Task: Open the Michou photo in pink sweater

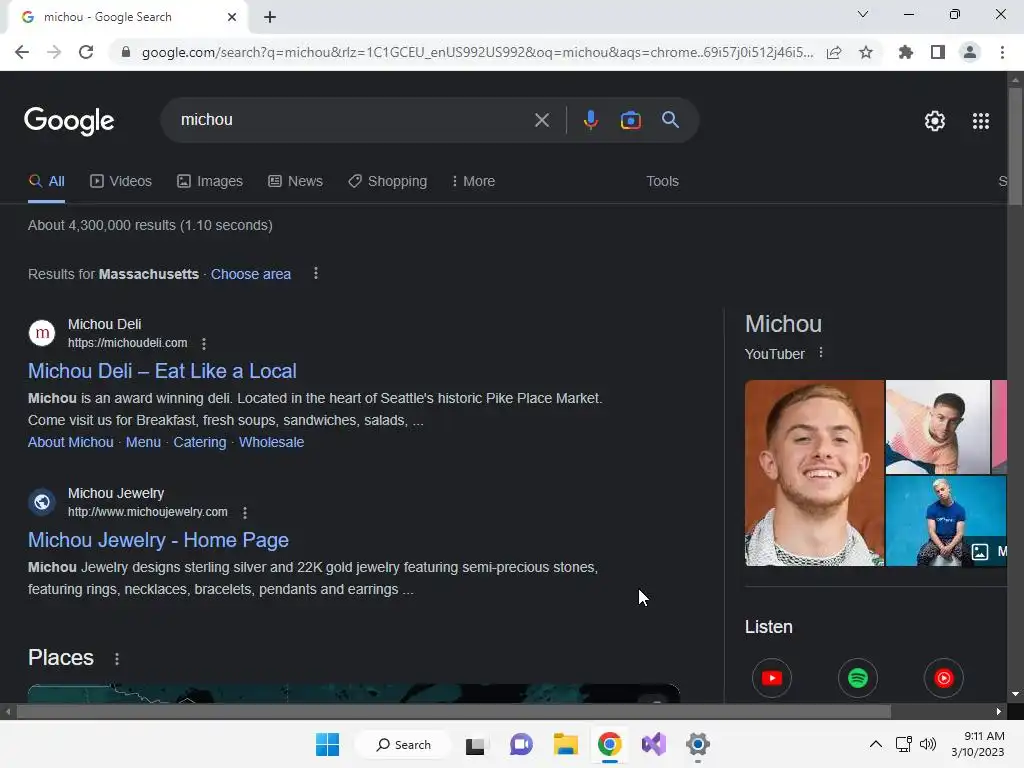Action: 937,426
